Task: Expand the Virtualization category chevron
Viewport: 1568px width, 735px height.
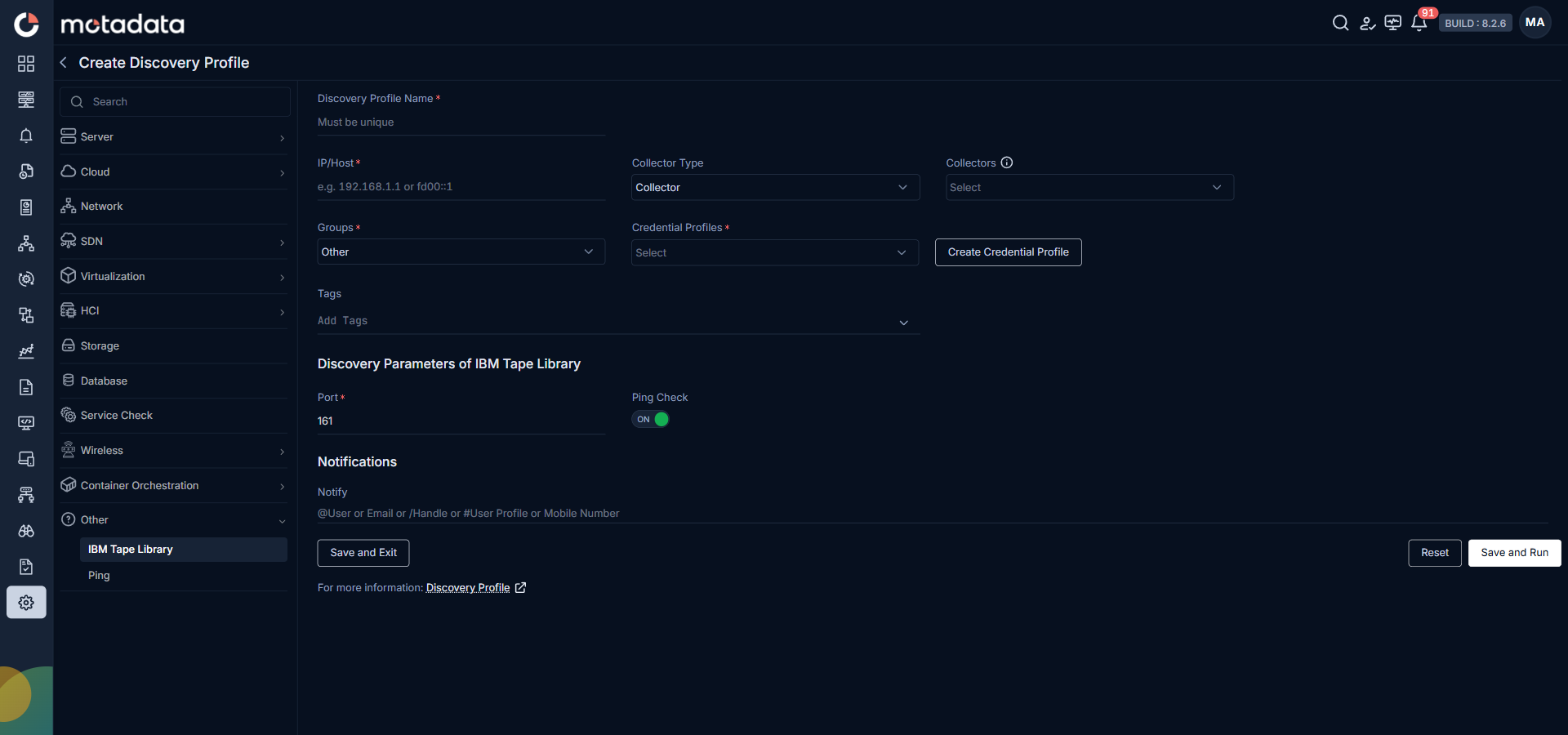Action: [283, 278]
